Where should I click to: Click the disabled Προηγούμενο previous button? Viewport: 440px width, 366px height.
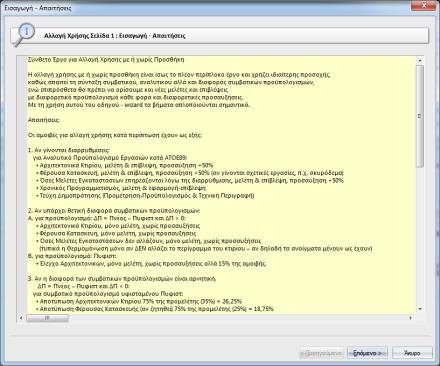tap(322, 353)
